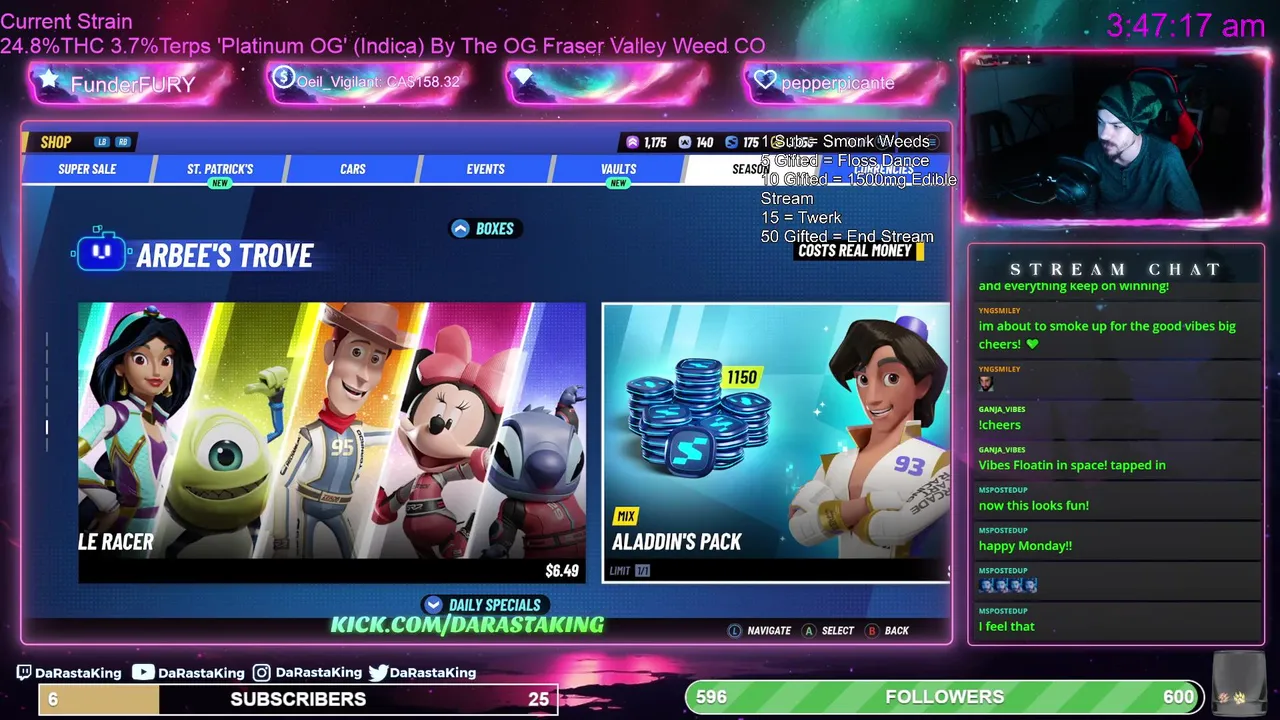Click 'now this looks fun!' chat message
Viewport: 1280px width, 720px height.
coord(1034,506)
